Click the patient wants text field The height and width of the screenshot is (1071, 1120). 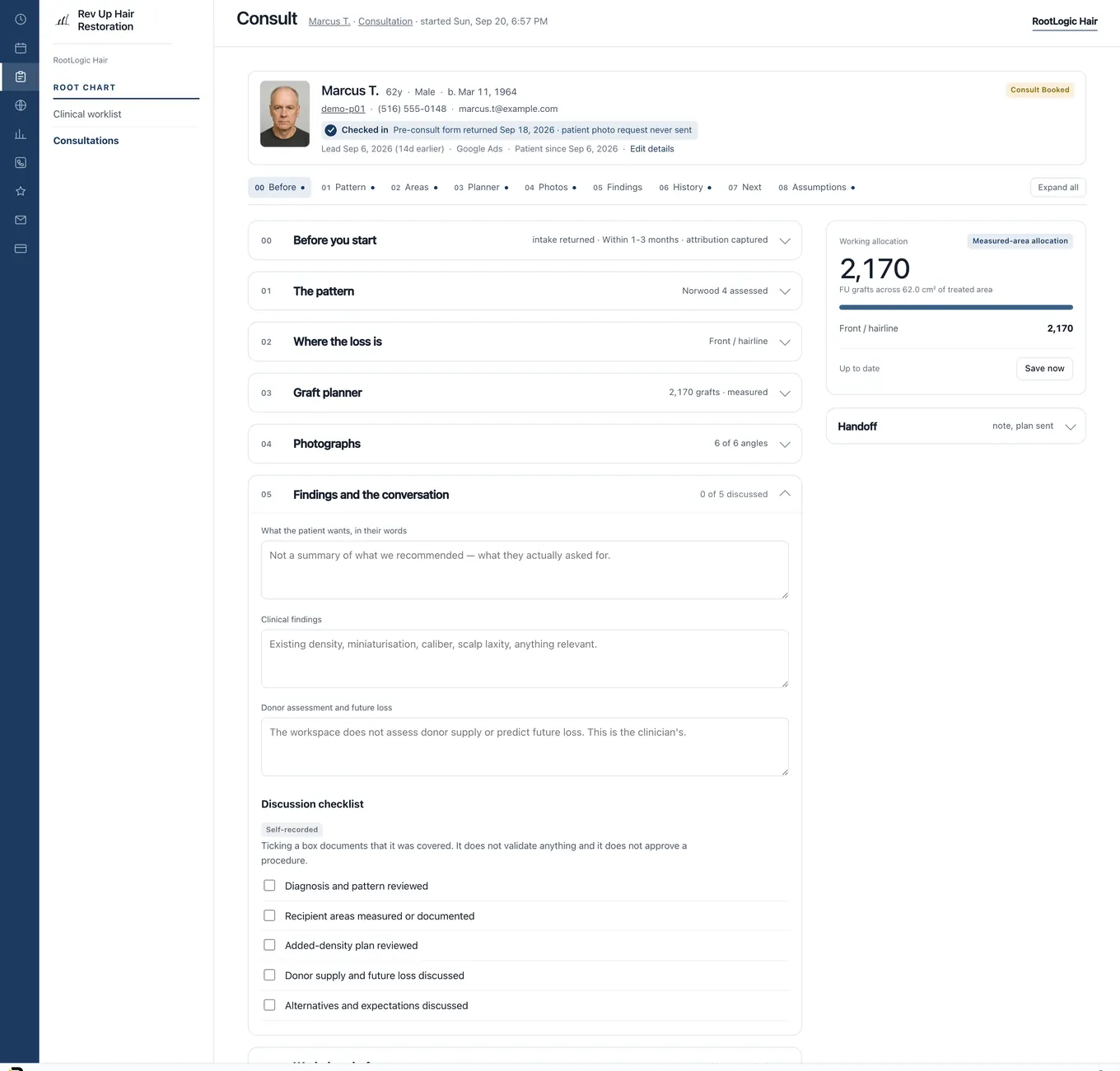(x=525, y=570)
